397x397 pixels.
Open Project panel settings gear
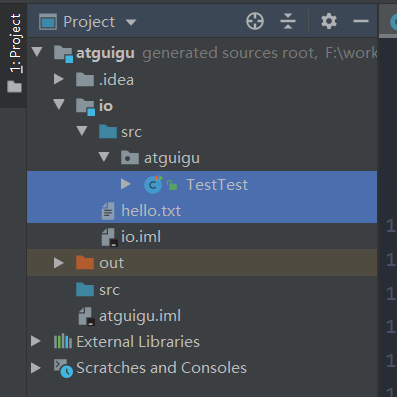pos(329,21)
